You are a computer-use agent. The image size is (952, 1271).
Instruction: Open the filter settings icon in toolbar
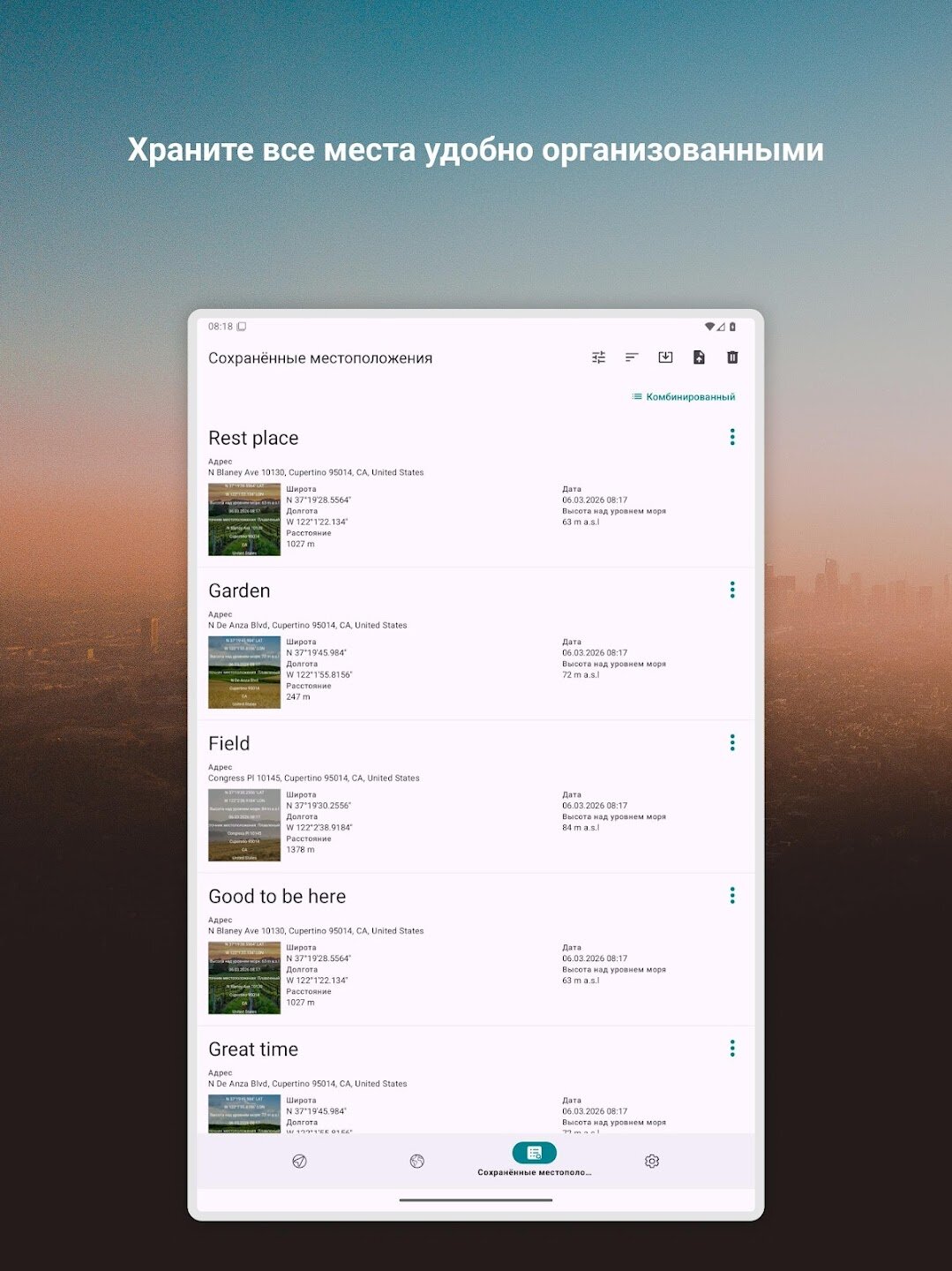click(598, 357)
